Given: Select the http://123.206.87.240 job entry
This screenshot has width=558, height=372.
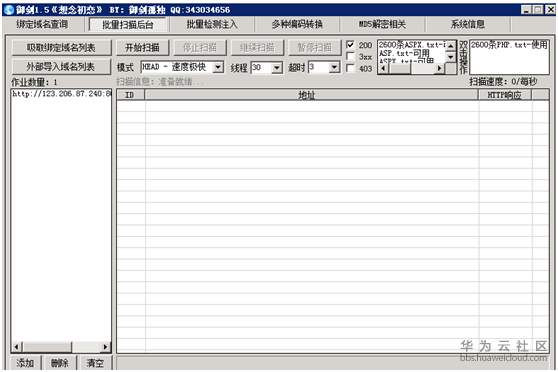Looking at the screenshot, I should pos(62,94).
